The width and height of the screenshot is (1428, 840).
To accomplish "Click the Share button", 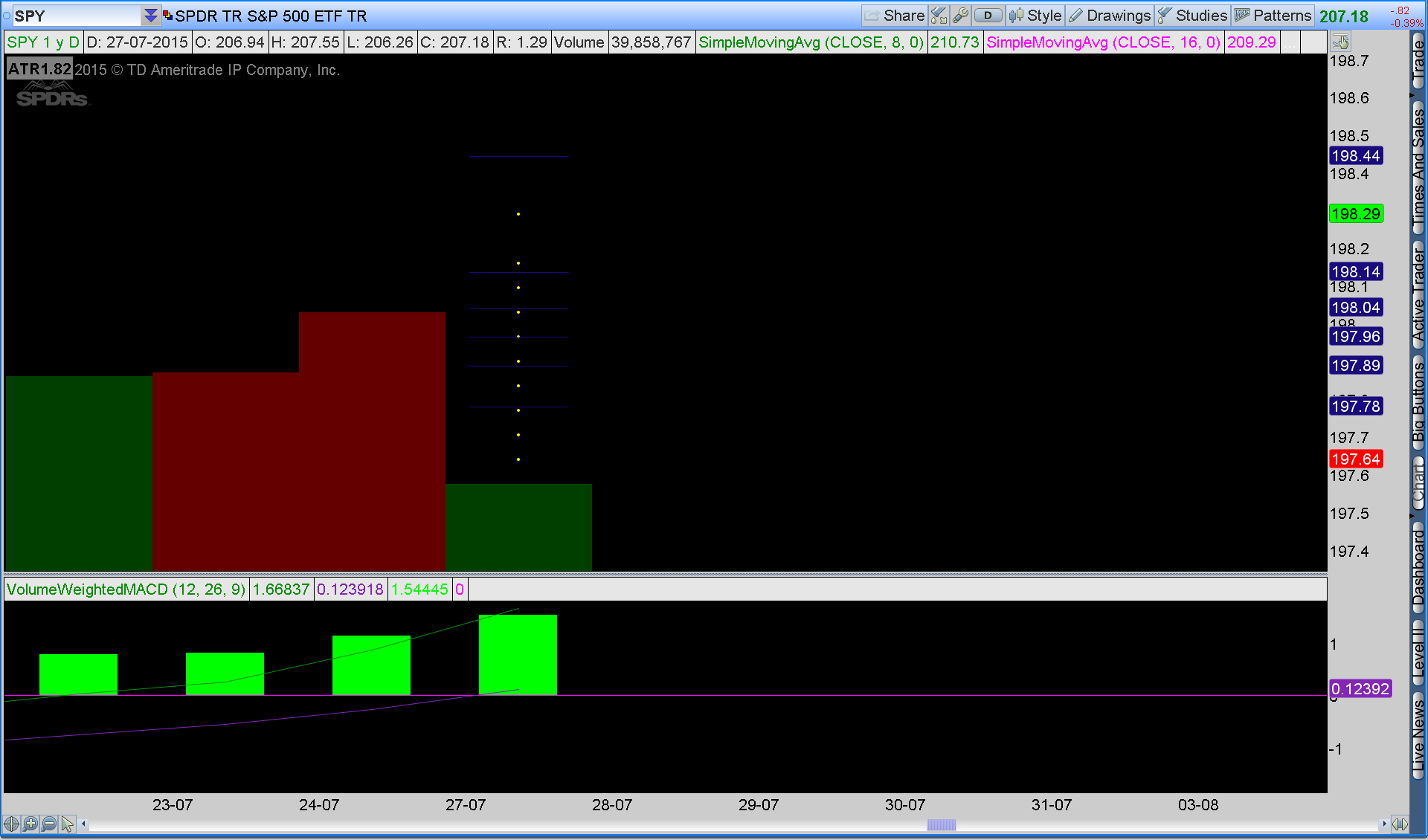I will point(895,16).
